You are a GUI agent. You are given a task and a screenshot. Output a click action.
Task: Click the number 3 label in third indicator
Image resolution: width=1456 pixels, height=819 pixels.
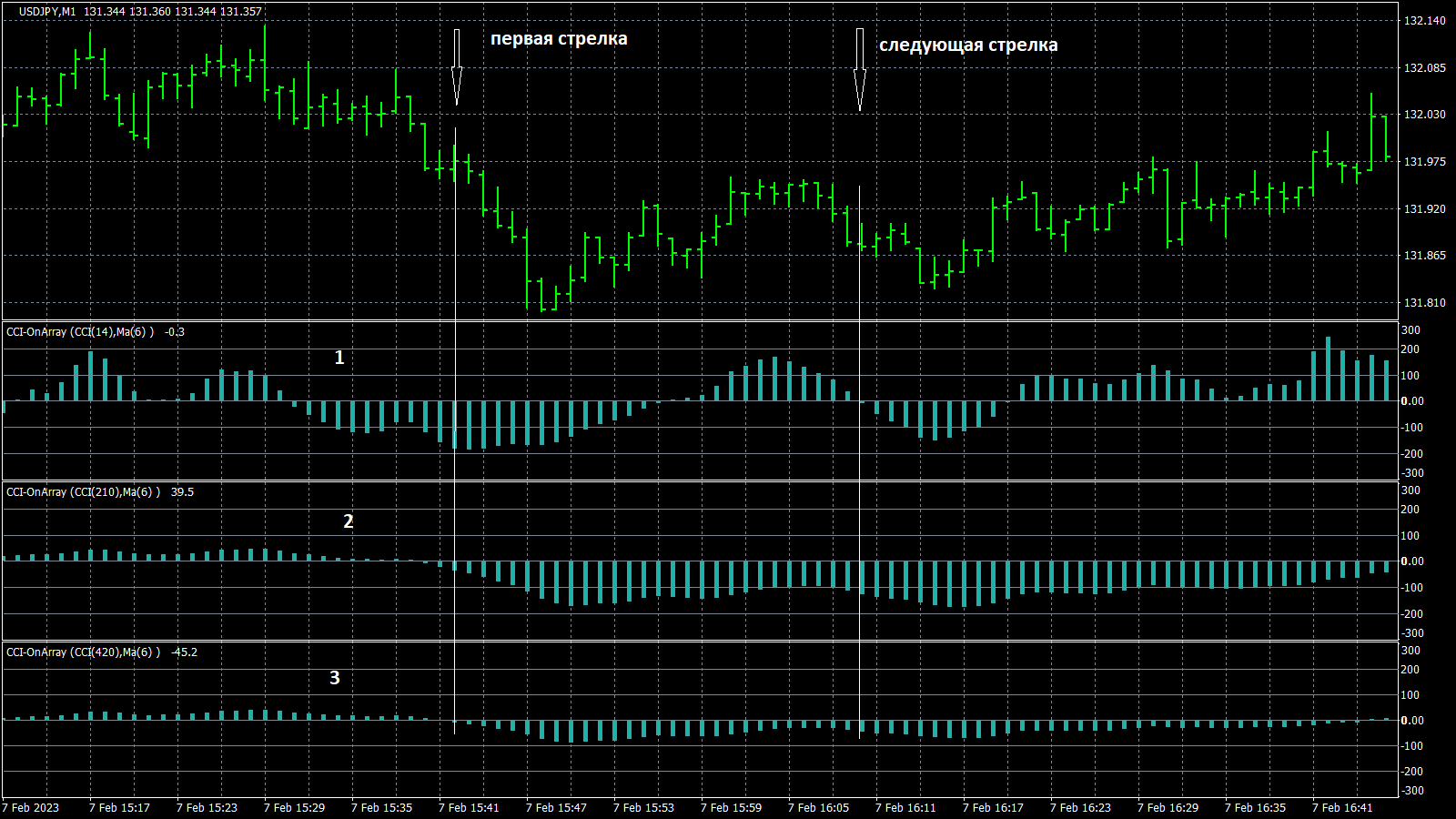tap(335, 678)
